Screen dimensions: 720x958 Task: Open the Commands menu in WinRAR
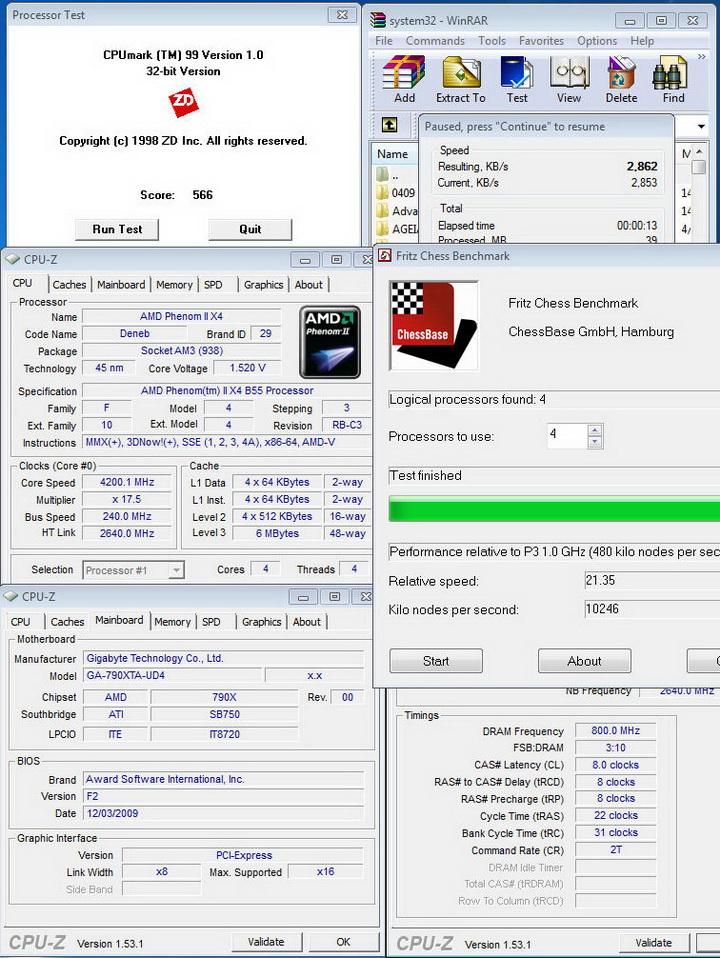[x=435, y=41]
